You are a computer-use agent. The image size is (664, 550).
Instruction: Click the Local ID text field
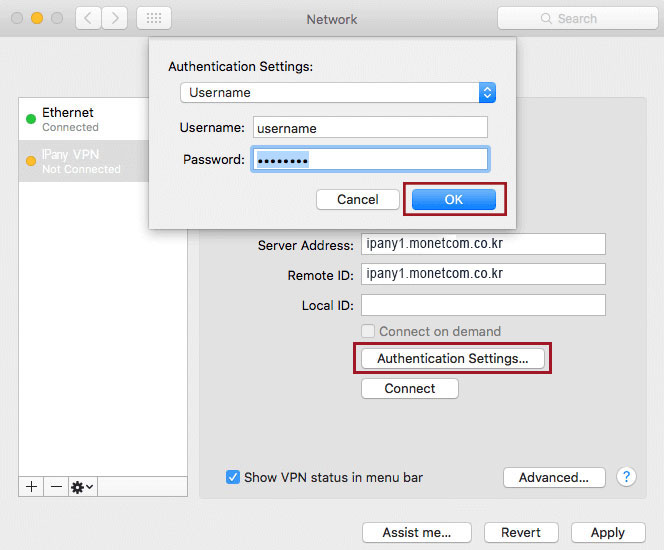[x=483, y=305]
